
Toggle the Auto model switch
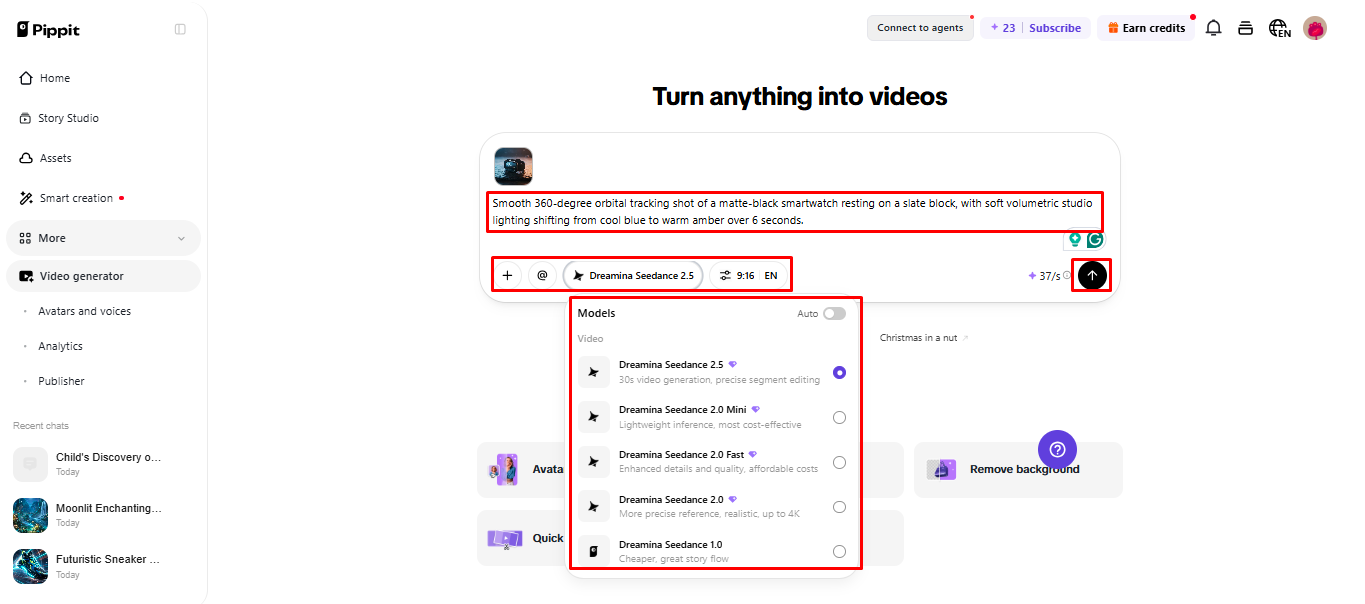(834, 313)
